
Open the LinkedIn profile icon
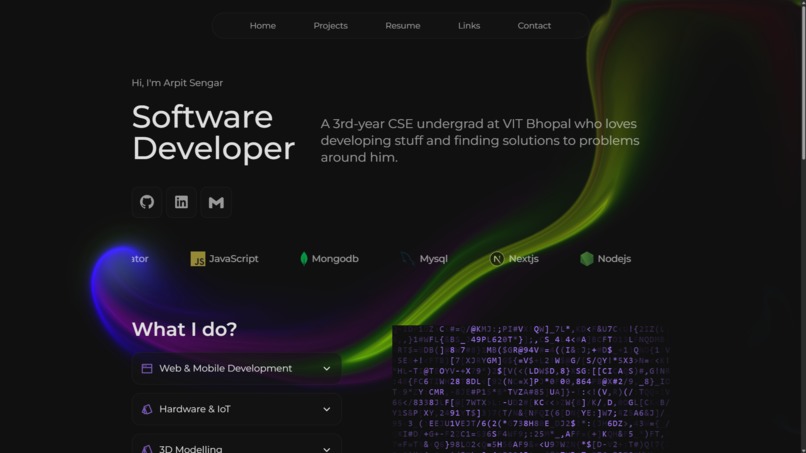point(181,202)
